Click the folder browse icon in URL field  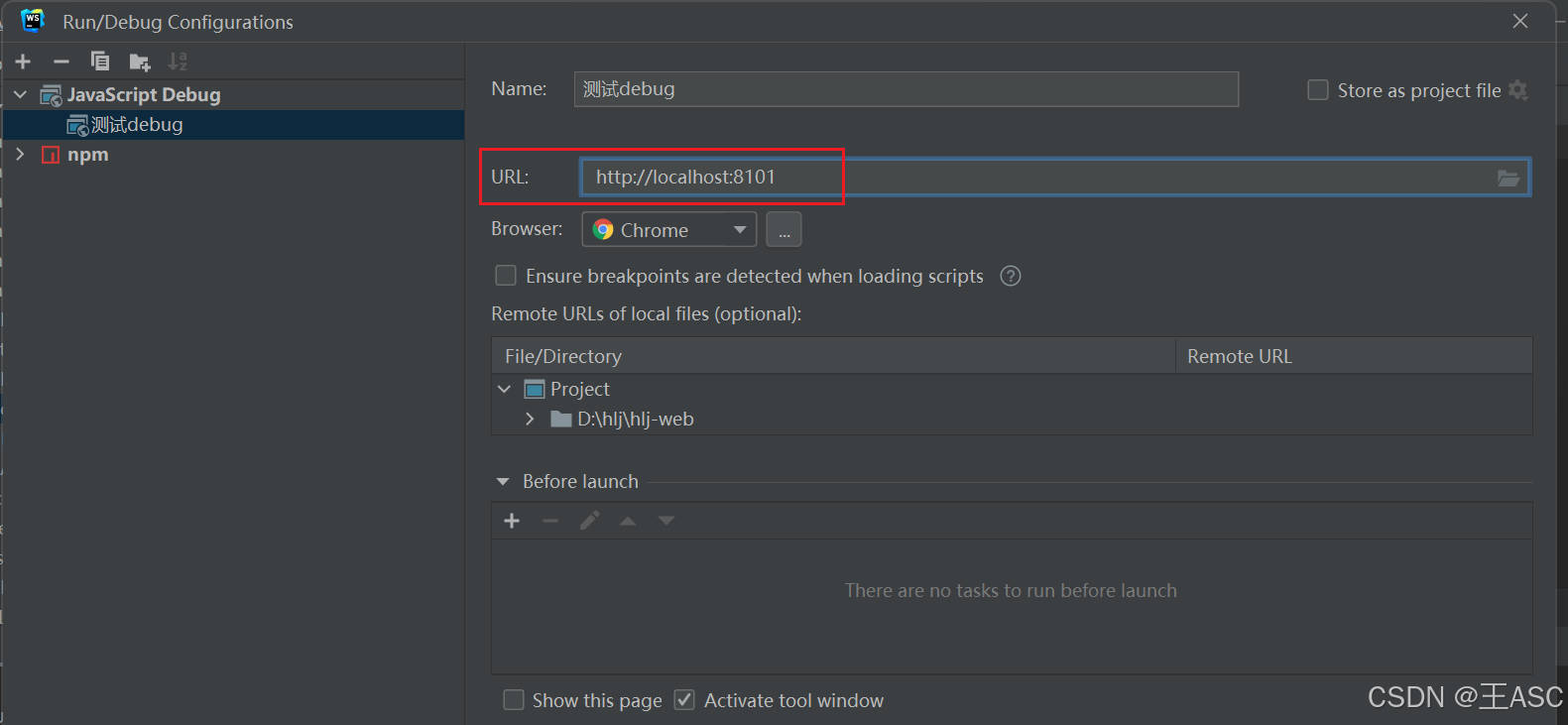[x=1508, y=178]
